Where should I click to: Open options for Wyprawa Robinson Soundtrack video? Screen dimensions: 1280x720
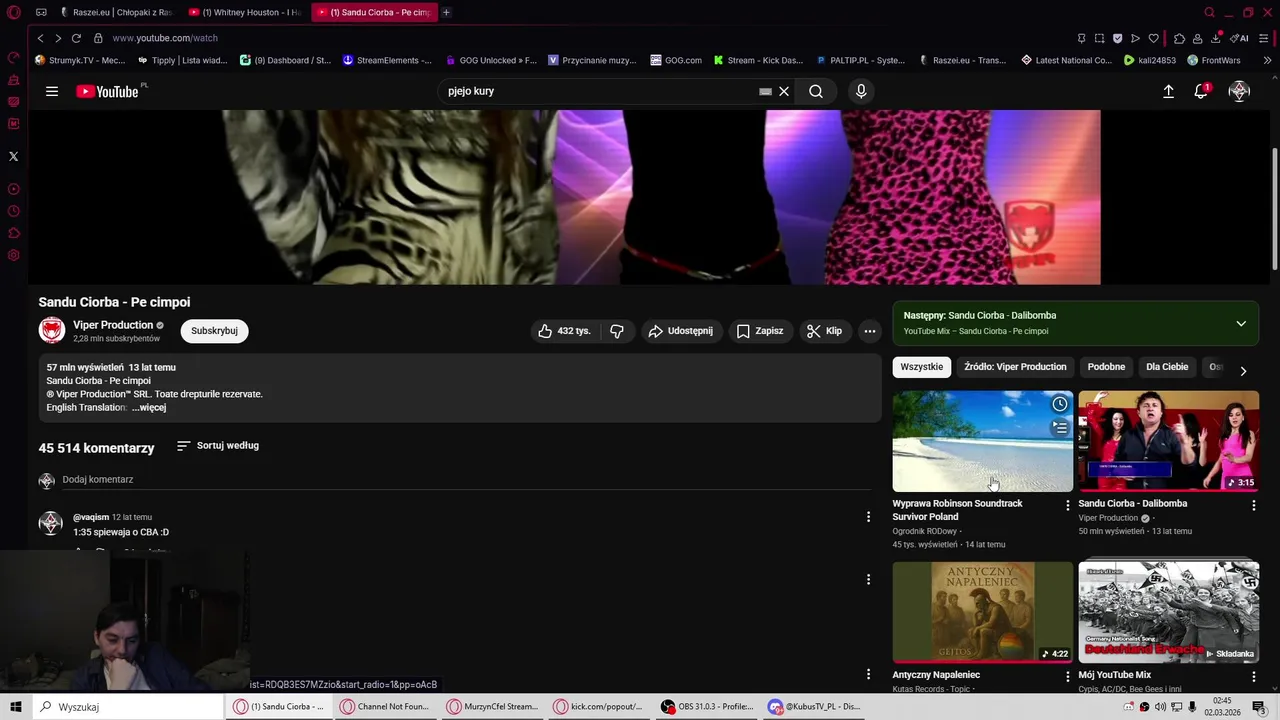1067,505
